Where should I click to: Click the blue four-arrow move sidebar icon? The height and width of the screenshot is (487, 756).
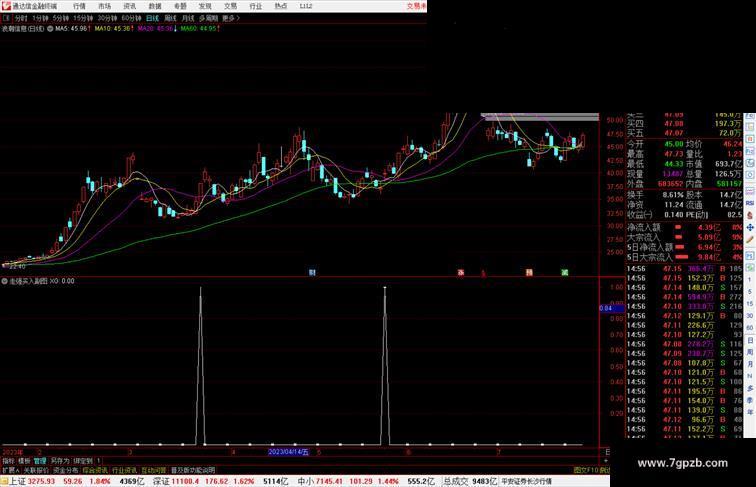click(750, 228)
